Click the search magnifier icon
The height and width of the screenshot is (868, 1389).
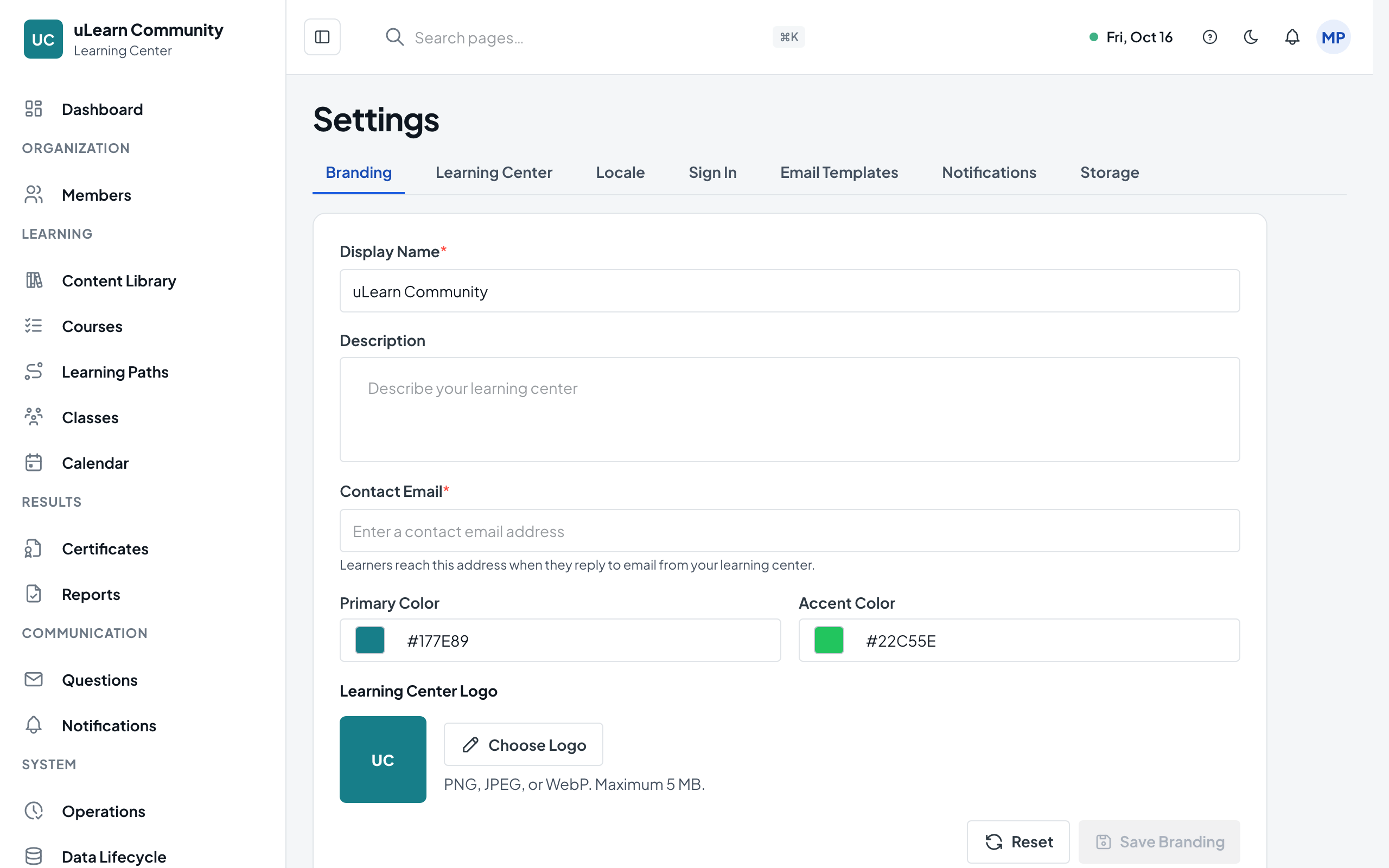(394, 37)
